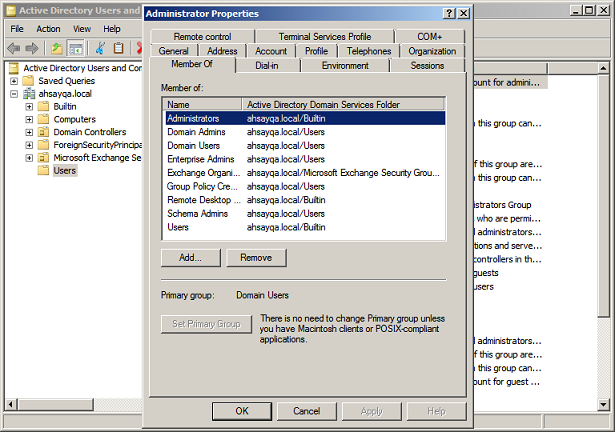The image size is (615, 432).
Task: Toggle the Show/Hide Console Tree icon
Action: click(76, 48)
